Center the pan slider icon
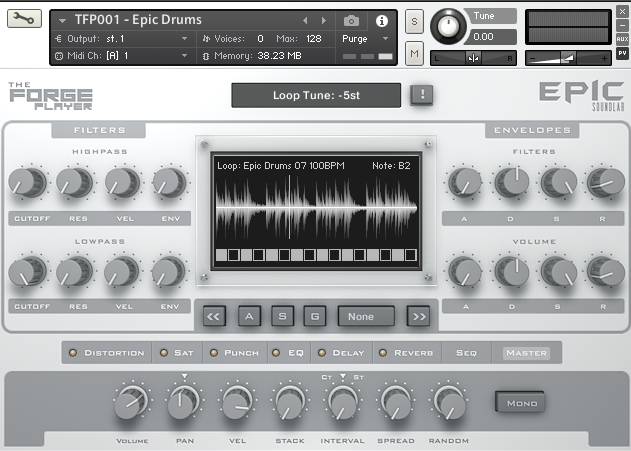 tap(473, 58)
